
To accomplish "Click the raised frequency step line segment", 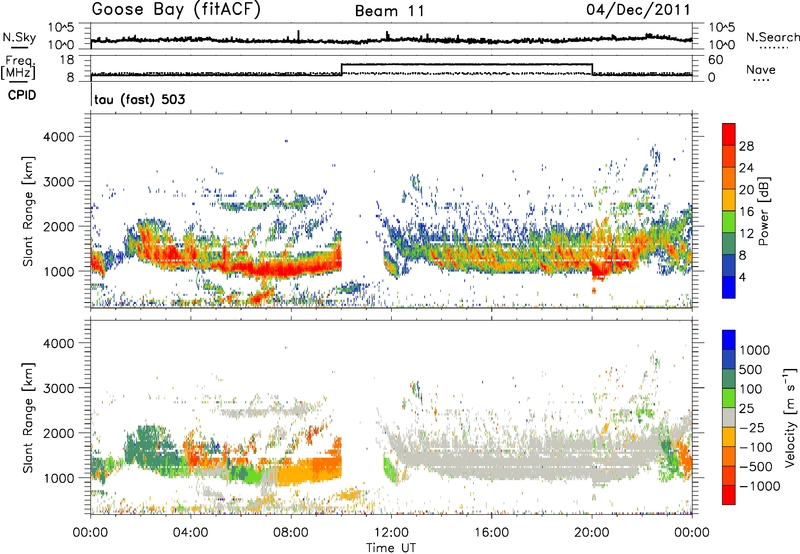I will tap(467, 64).
